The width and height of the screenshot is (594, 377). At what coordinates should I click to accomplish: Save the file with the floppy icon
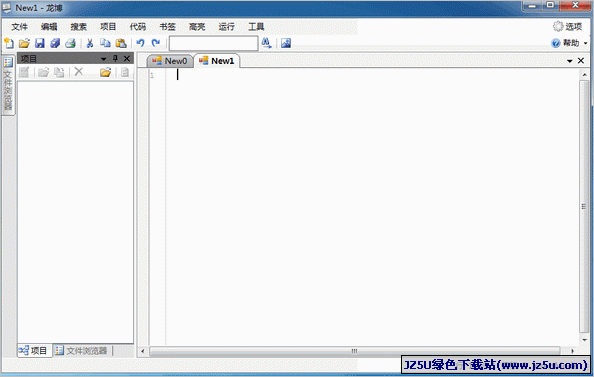pos(40,43)
